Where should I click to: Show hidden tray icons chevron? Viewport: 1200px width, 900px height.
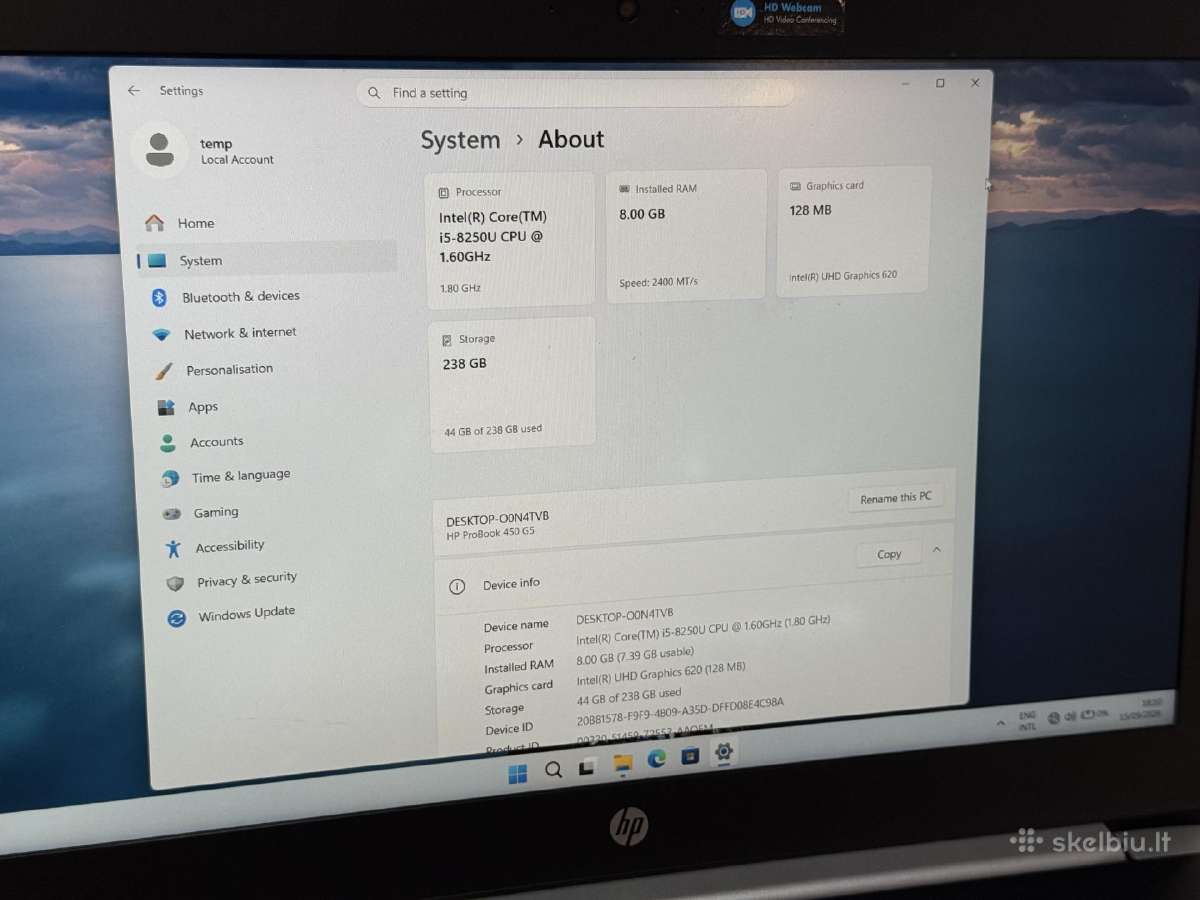point(1000,722)
